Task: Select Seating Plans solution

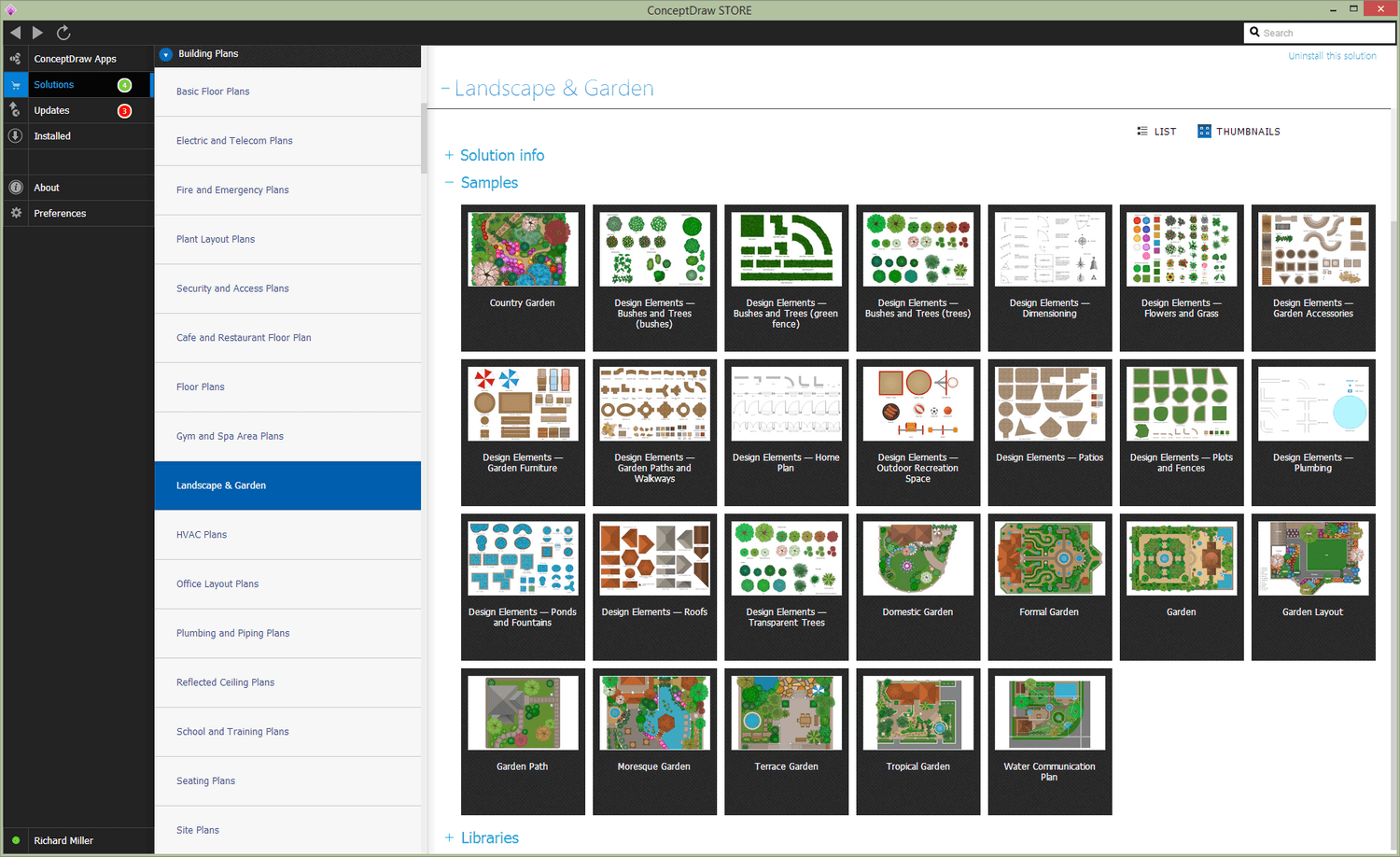Action: point(287,781)
